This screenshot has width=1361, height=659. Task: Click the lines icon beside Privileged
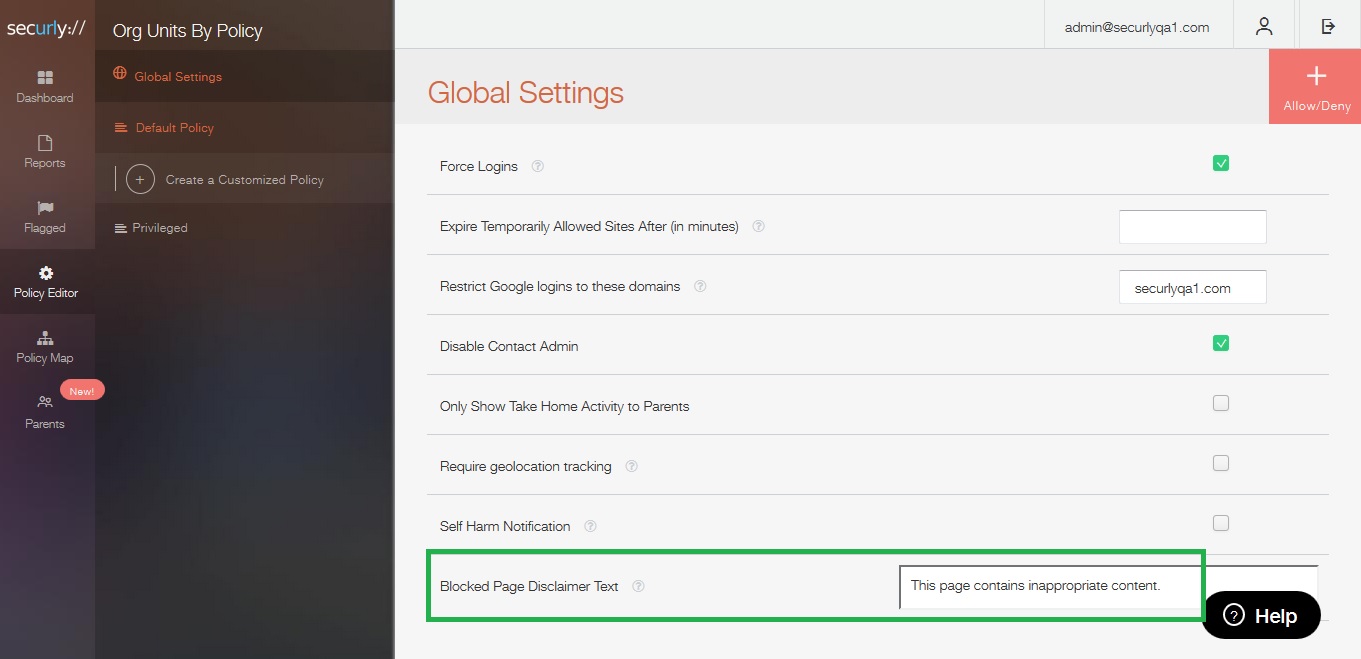[x=121, y=228]
